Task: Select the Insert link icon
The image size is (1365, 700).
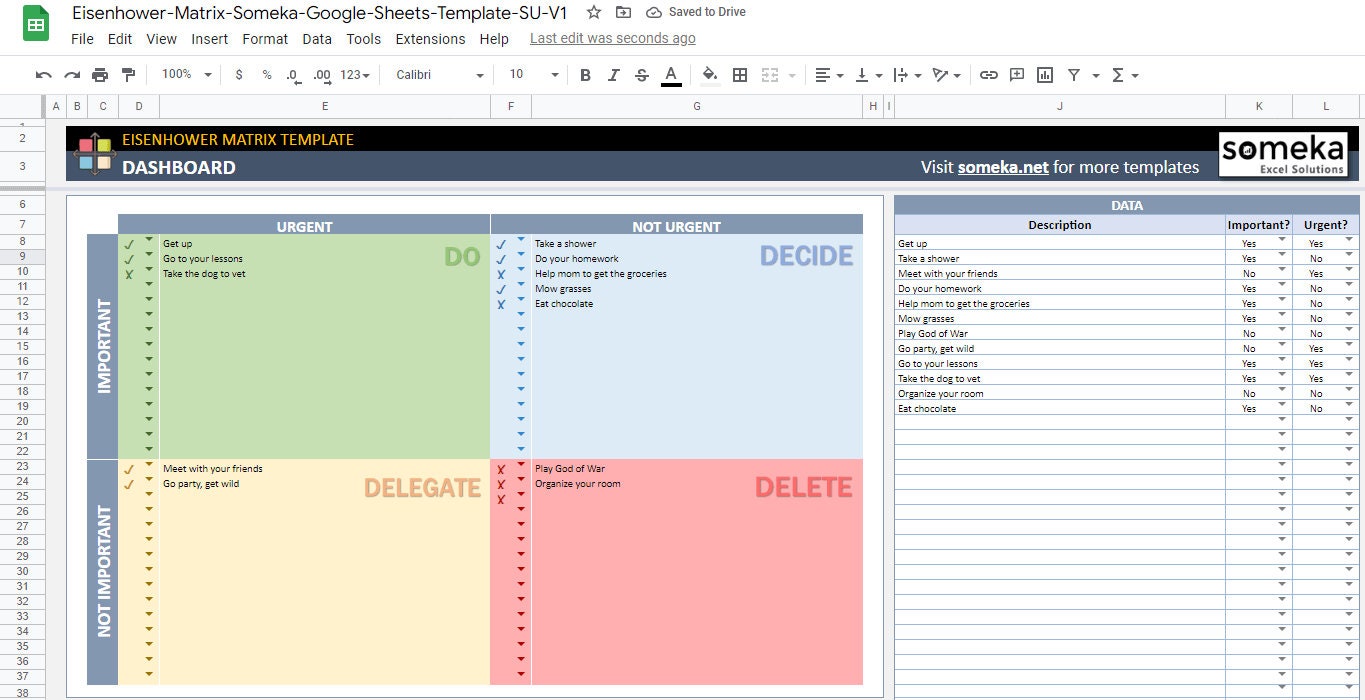Action: tap(989, 75)
